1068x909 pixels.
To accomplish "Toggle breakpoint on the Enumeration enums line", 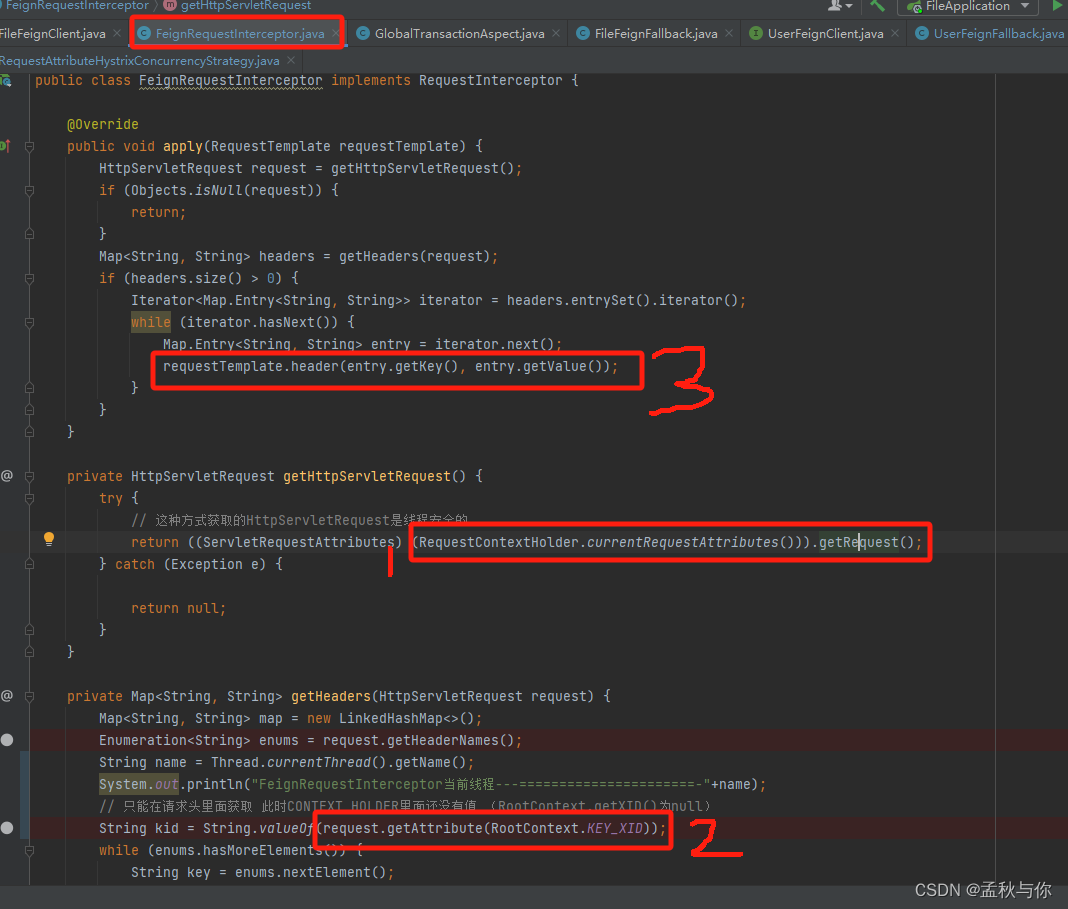I will click(x=7, y=740).
